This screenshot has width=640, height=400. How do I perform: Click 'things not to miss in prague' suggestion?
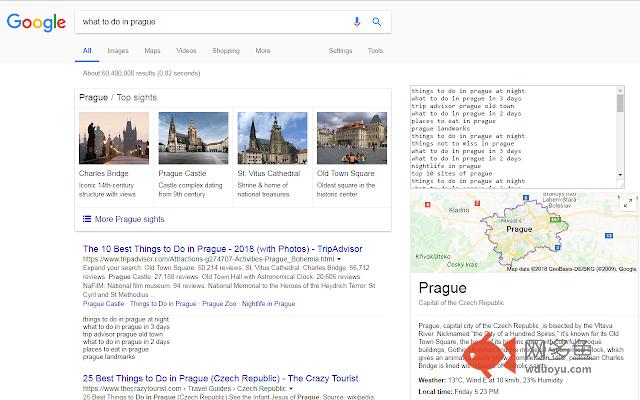(x=463, y=144)
